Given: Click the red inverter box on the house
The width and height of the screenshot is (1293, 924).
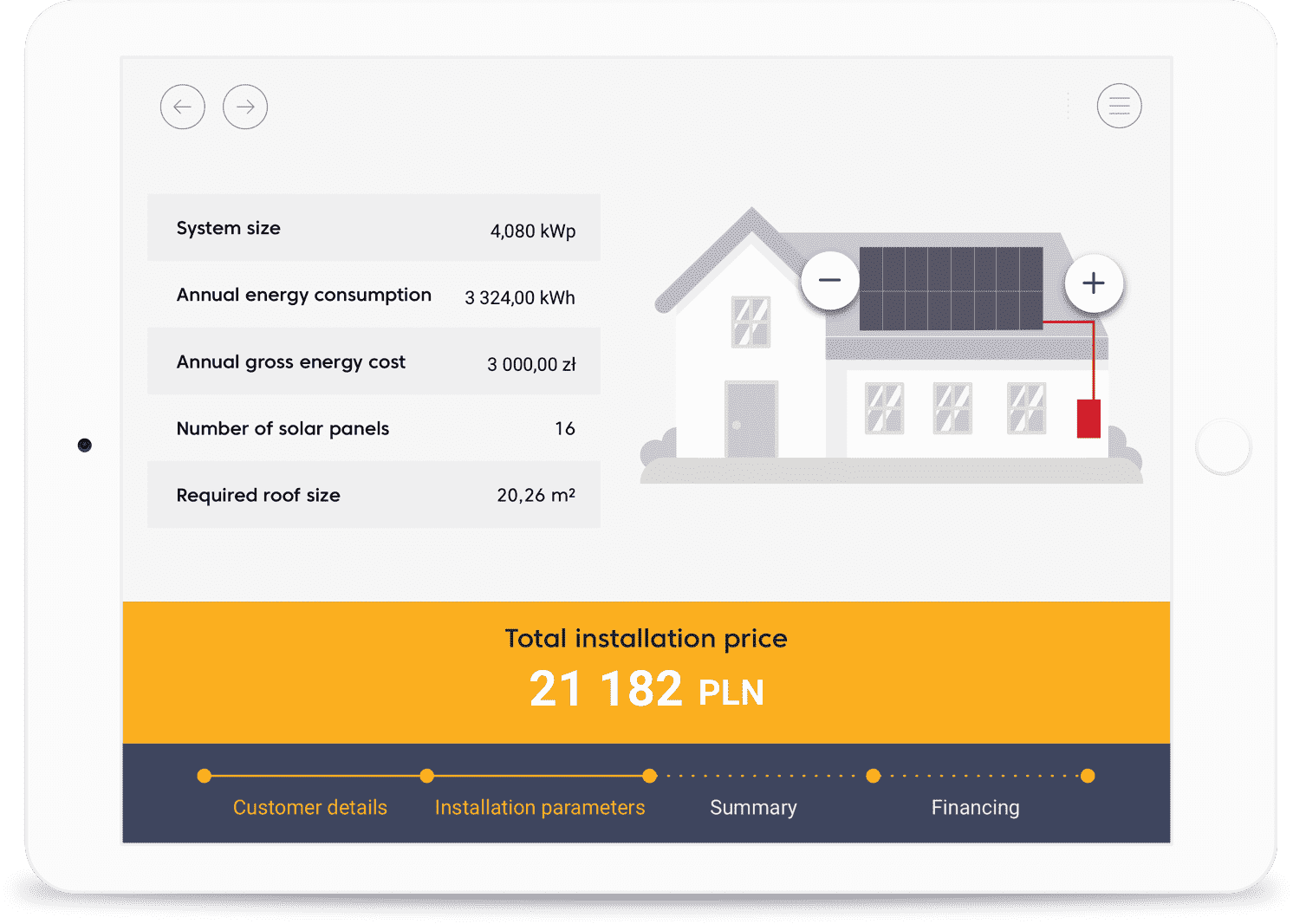Looking at the screenshot, I should 1088,420.
